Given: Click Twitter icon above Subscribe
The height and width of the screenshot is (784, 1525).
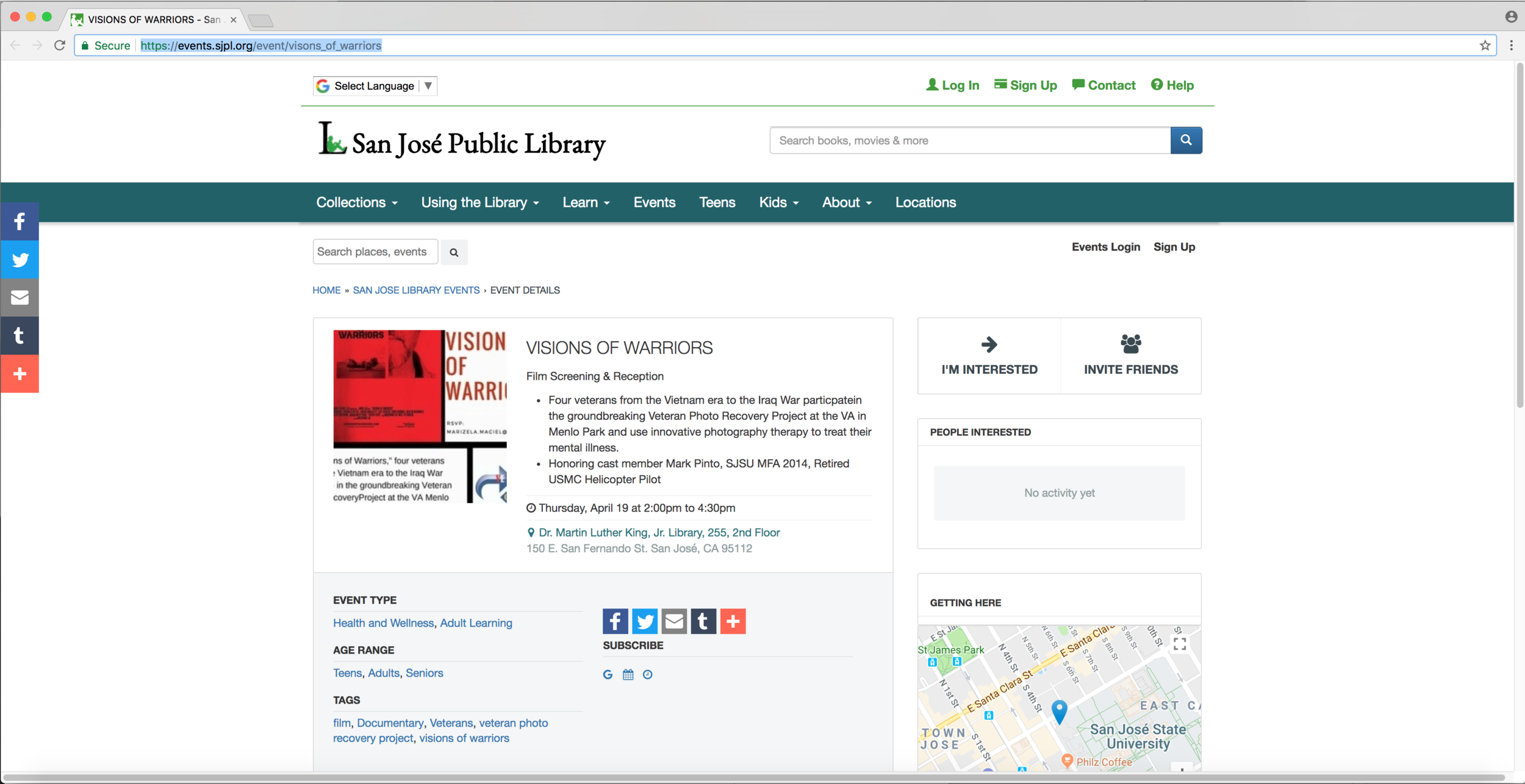Looking at the screenshot, I should (x=644, y=621).
